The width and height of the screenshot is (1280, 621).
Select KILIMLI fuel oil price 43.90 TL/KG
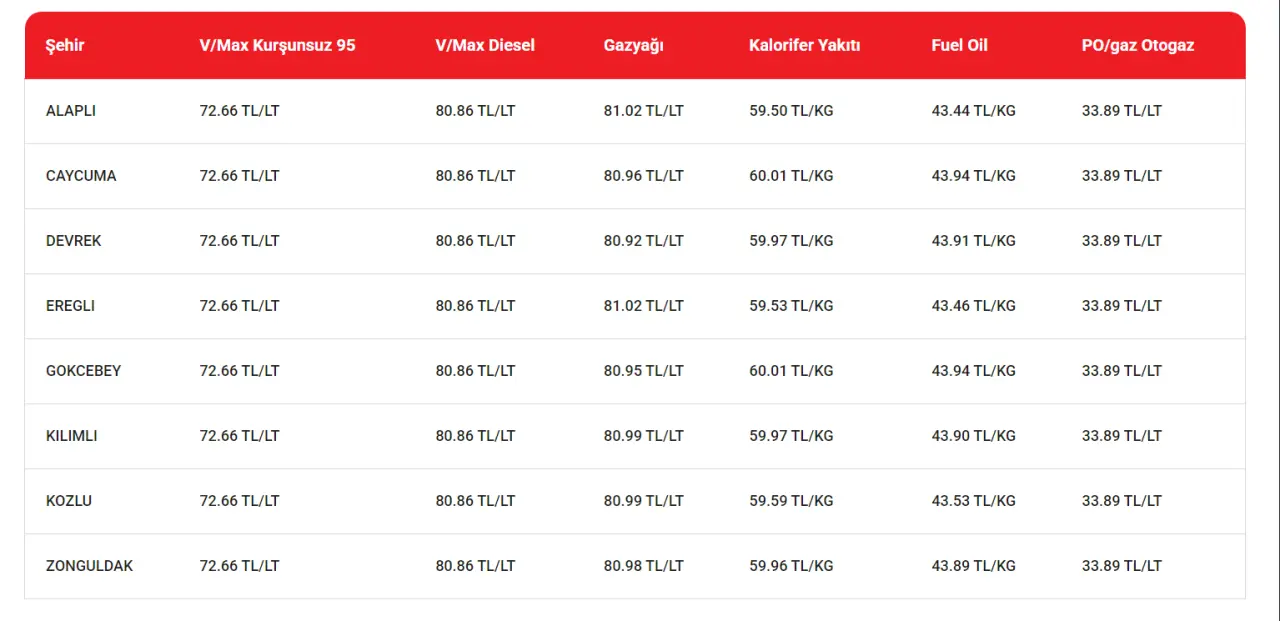click(x=974, y=436)
